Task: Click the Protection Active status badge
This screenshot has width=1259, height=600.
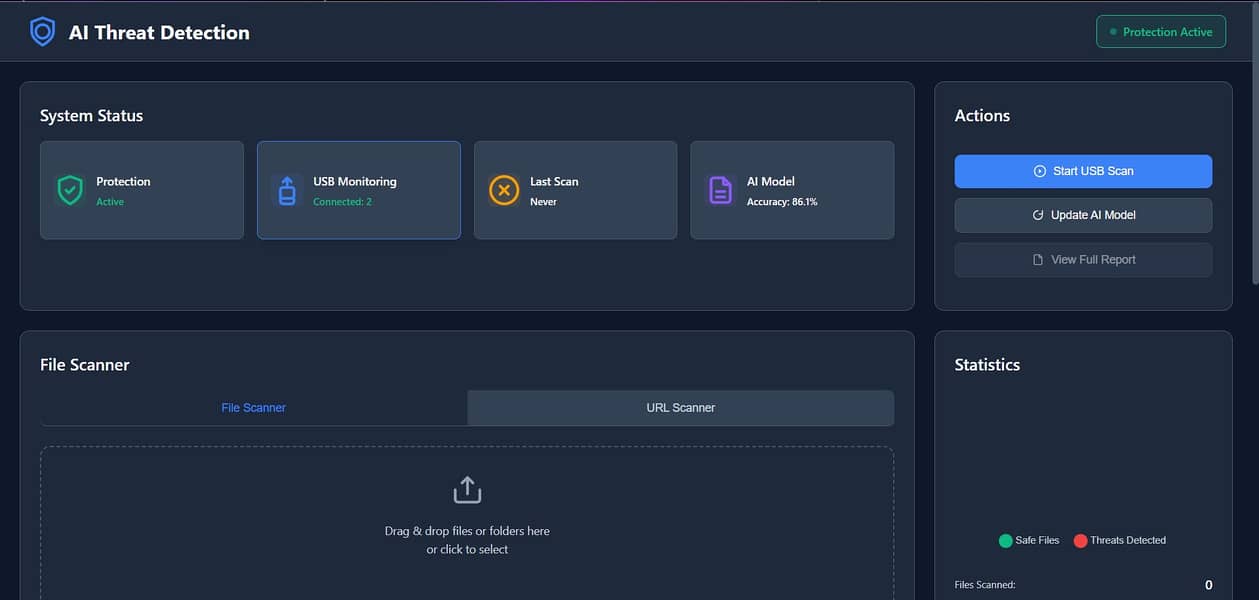Action: click(x=1160, y=32)
